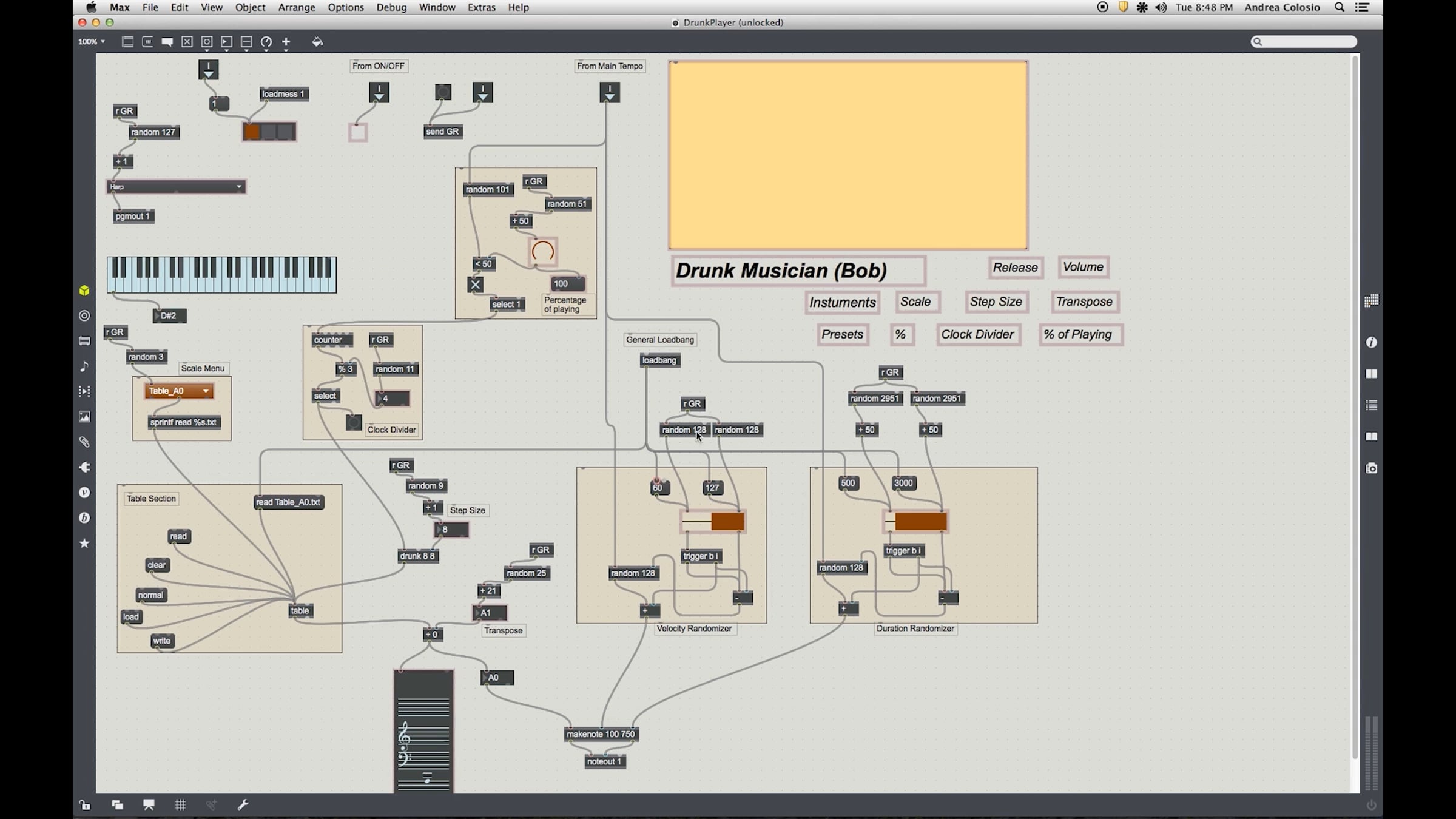This screenshot has width=1456, height=819.
Task: Click the camera snapshot icon in right sidebar
Action: [x=1371, y=468]
